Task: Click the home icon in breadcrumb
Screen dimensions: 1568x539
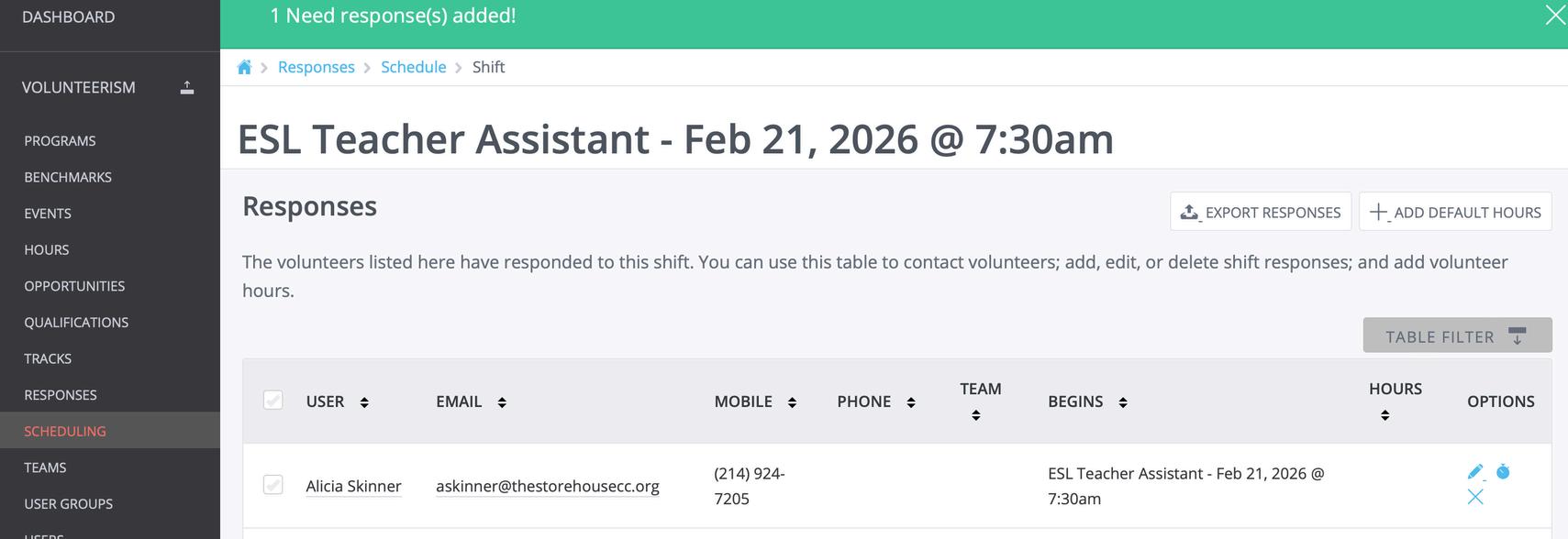Action: (244, 67)
